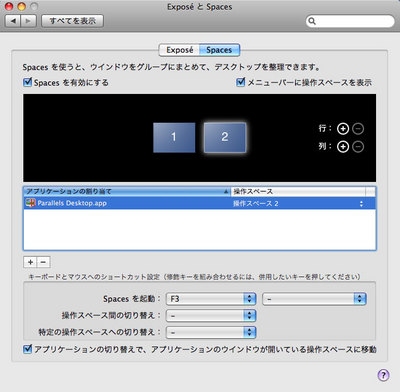Toggle the Spaces を有効にする checkbox
Viewport: 400px width, 392px height.
click(x=28, y=82)
